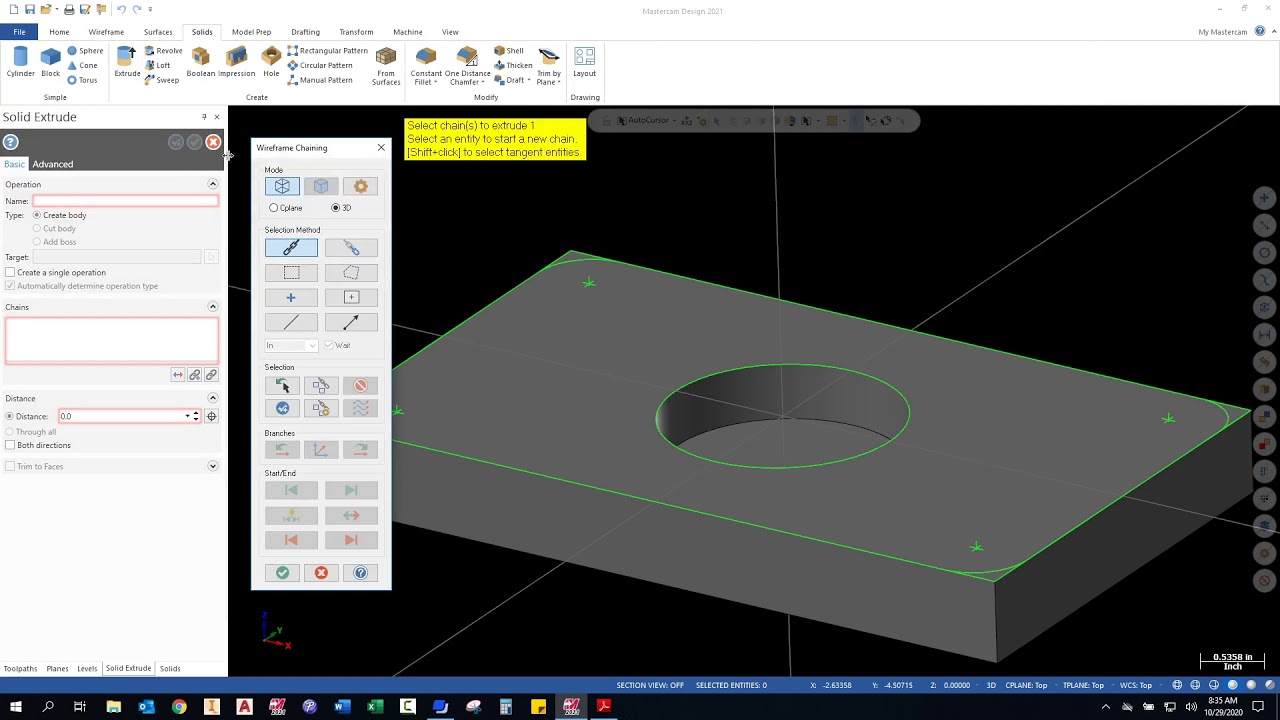Collapse the Distance section
This screenshot has width=1280, height=720.
tap(212, 398)
